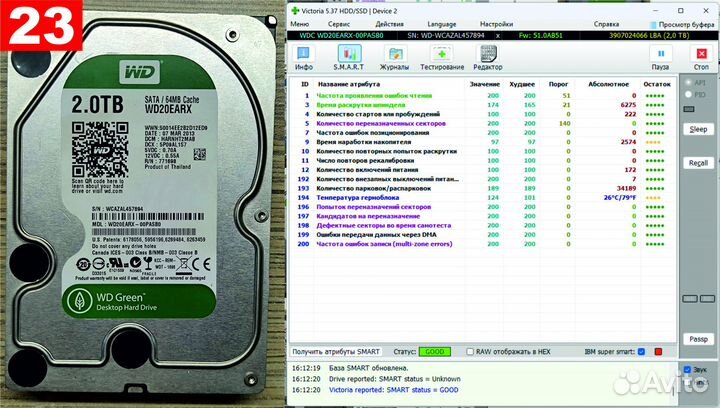Toggle the Звук sound checkbox
The width and height of the screenshot is (720, 408).
tap(687, 369)
